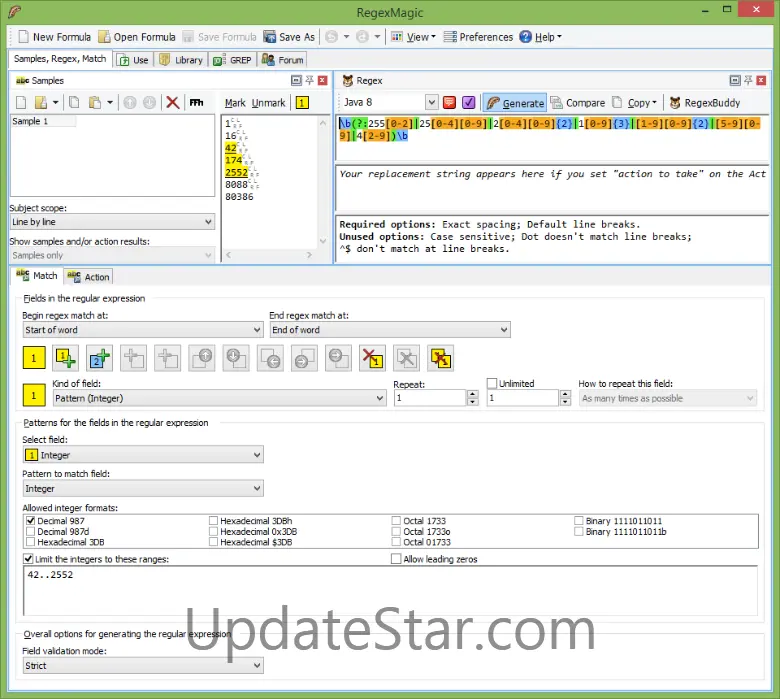Image resolution: width=780 pixels, height=699 pixels.
Task: Click the generated regex text area
Action: click(x=553, y=137)
